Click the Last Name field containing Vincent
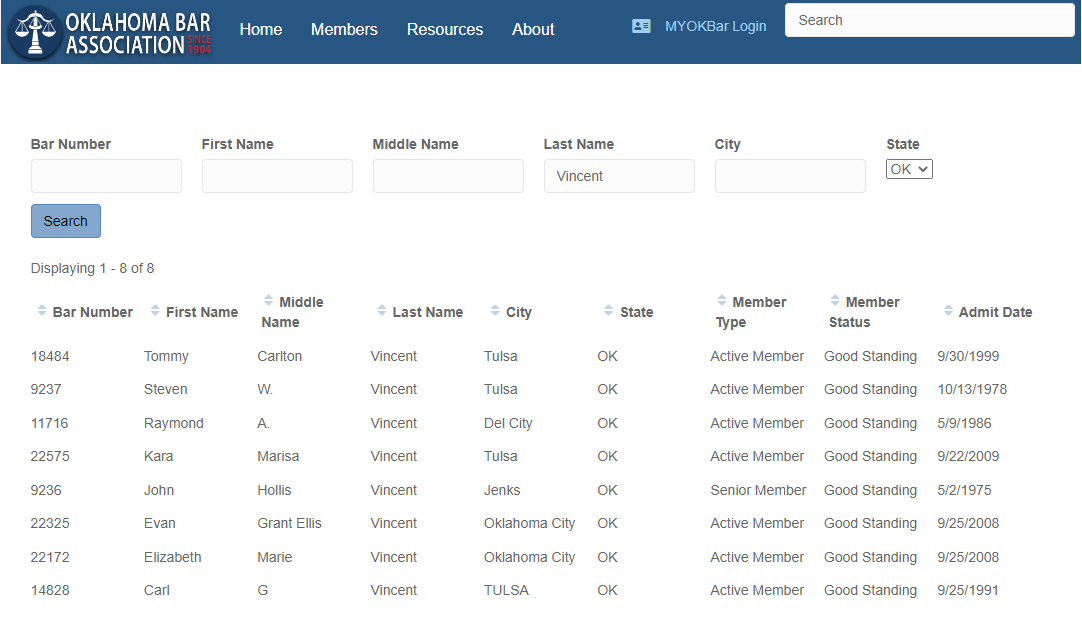The width and height of the screenshot is (1082, 623). (620, 176)
